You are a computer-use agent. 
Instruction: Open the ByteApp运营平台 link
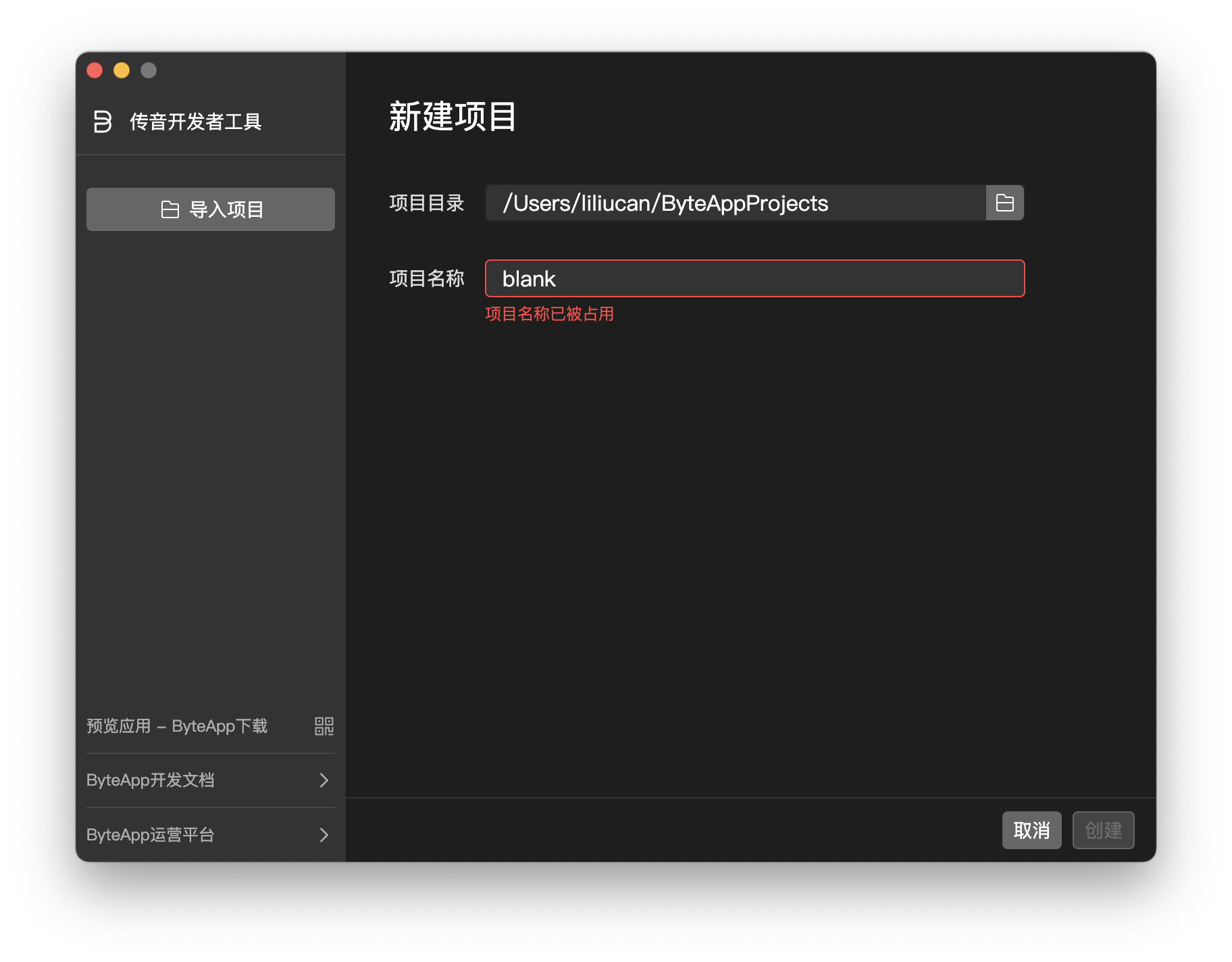(x=150, y=835)
